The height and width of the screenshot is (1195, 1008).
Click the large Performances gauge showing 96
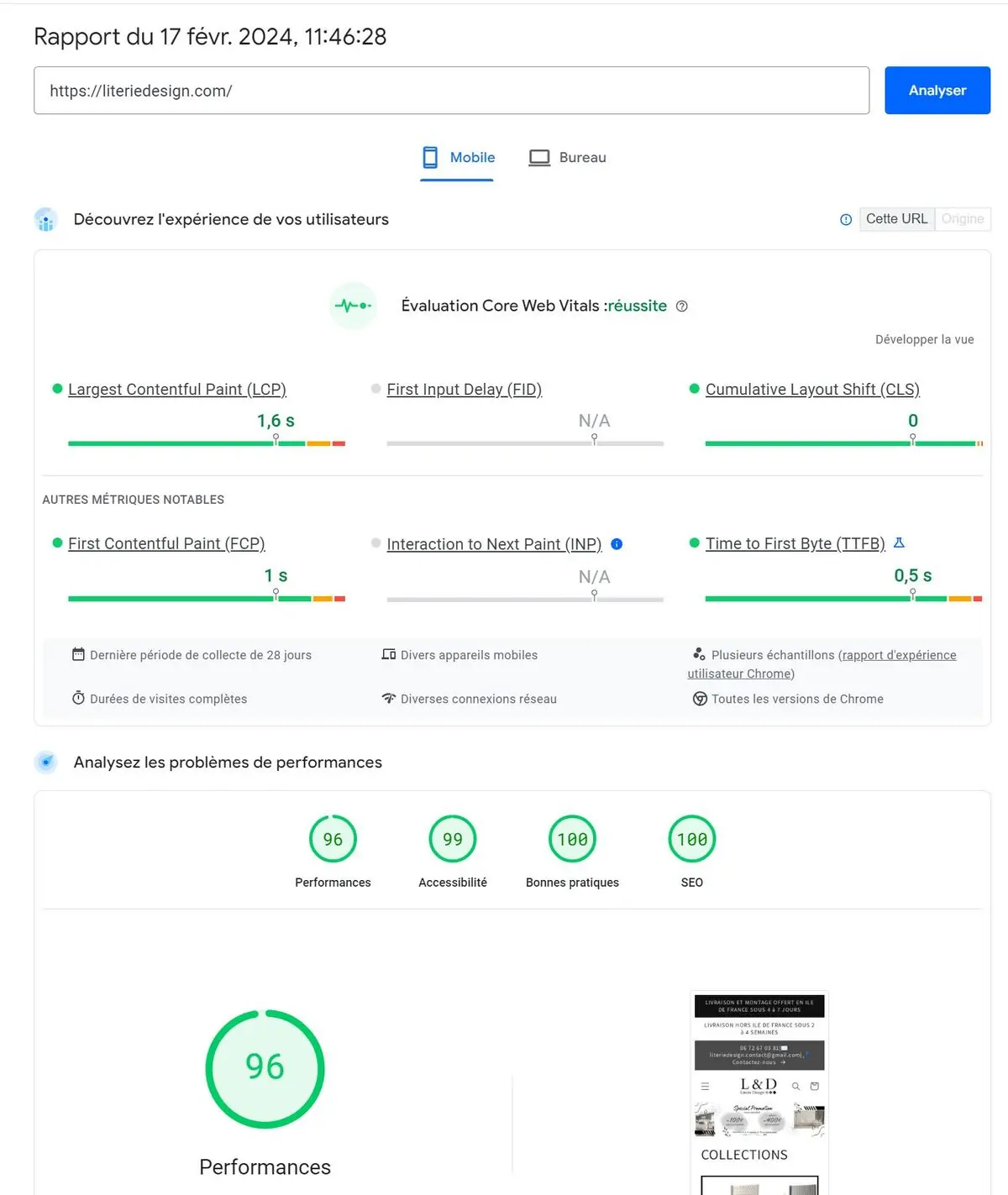point(265,1068)
